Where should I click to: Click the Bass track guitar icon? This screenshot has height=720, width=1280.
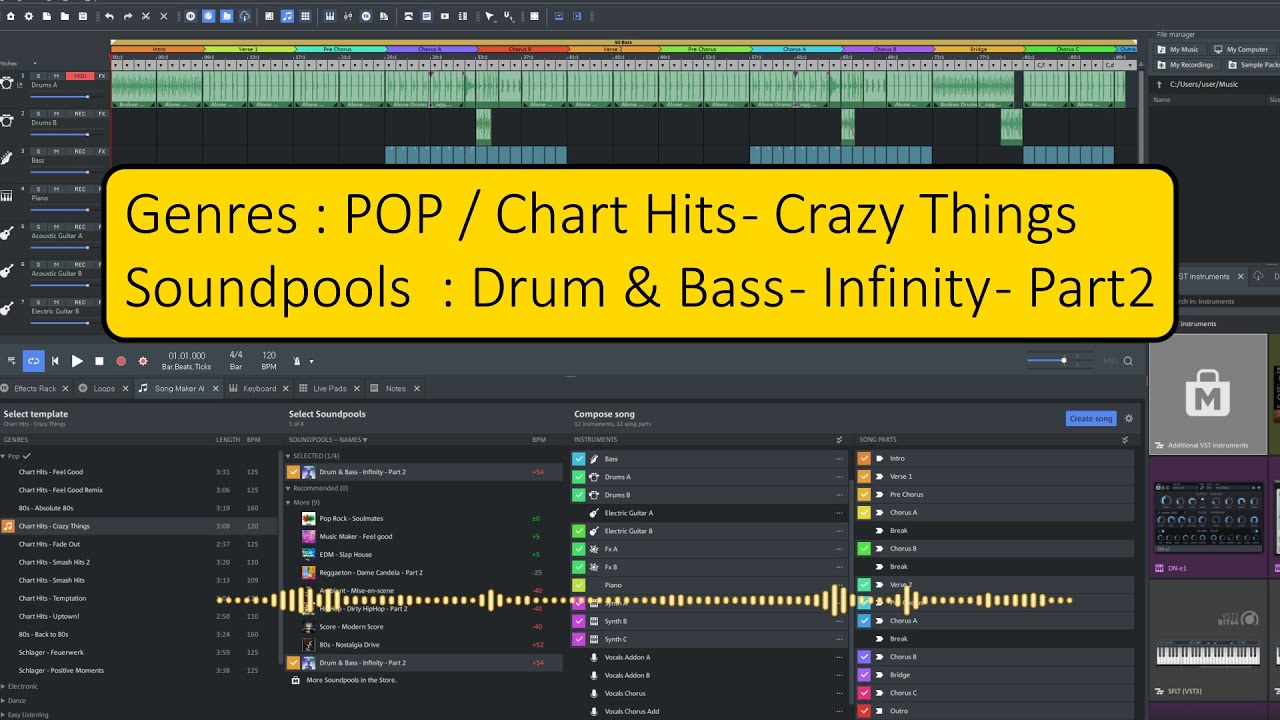point(7,158)
